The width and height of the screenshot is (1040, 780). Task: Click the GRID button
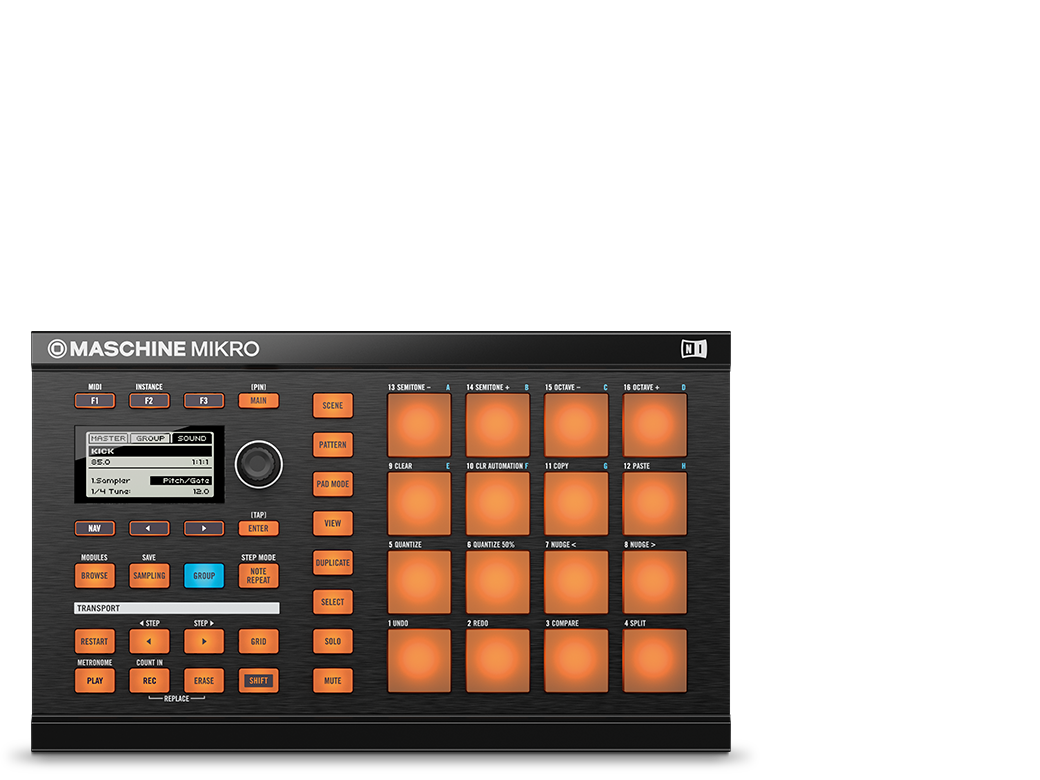click(259, 641)
